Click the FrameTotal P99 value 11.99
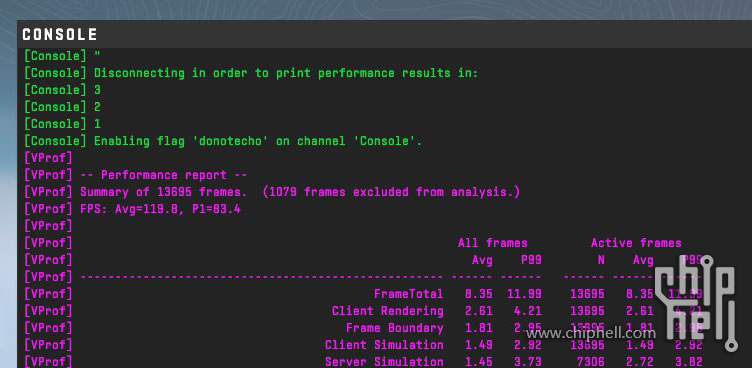The width and height of the screenshot is (752, 368). click(x=524, y=294)
